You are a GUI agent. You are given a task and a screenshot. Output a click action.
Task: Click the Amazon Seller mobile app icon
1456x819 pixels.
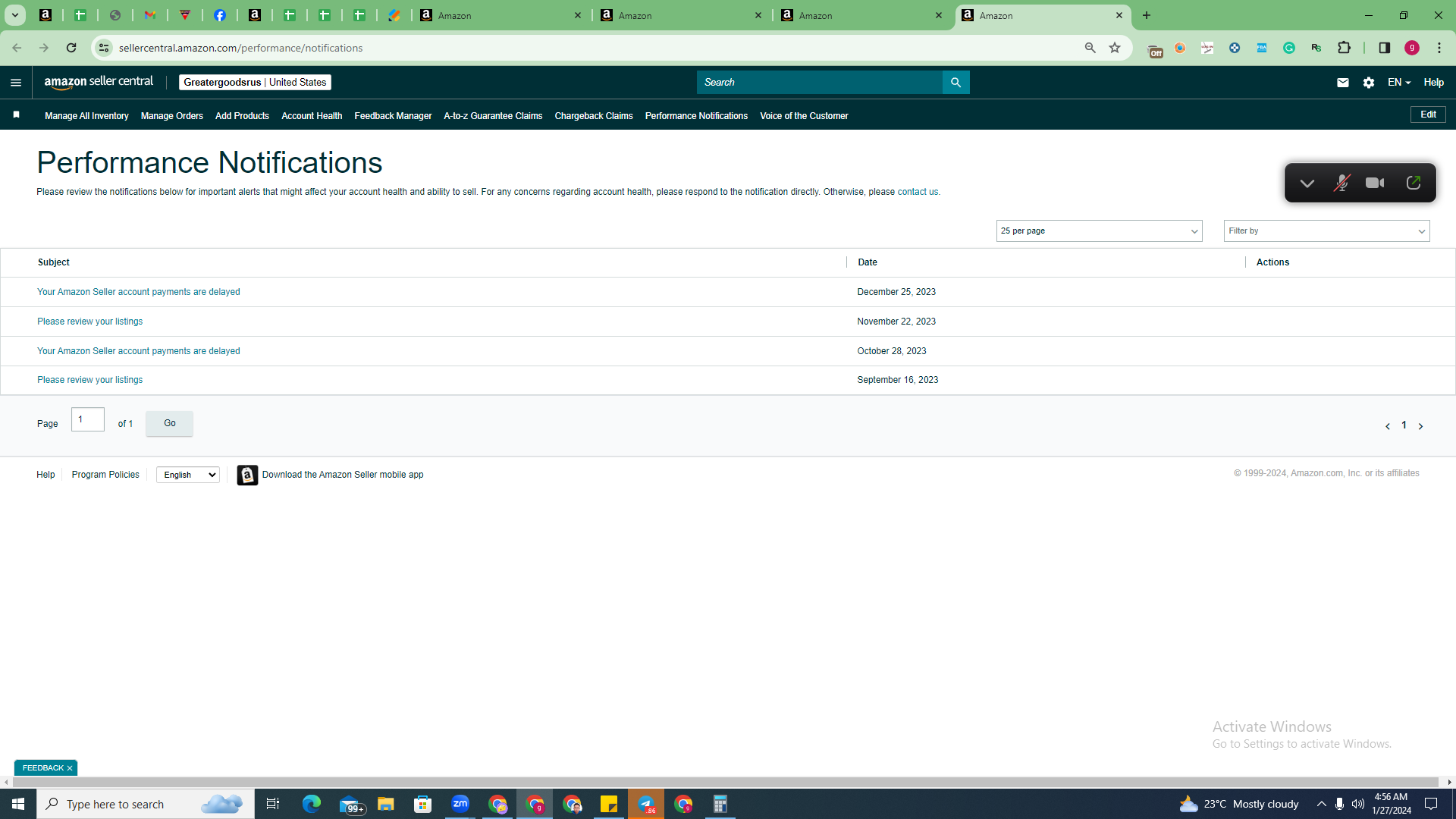click(x=247, y=475)
